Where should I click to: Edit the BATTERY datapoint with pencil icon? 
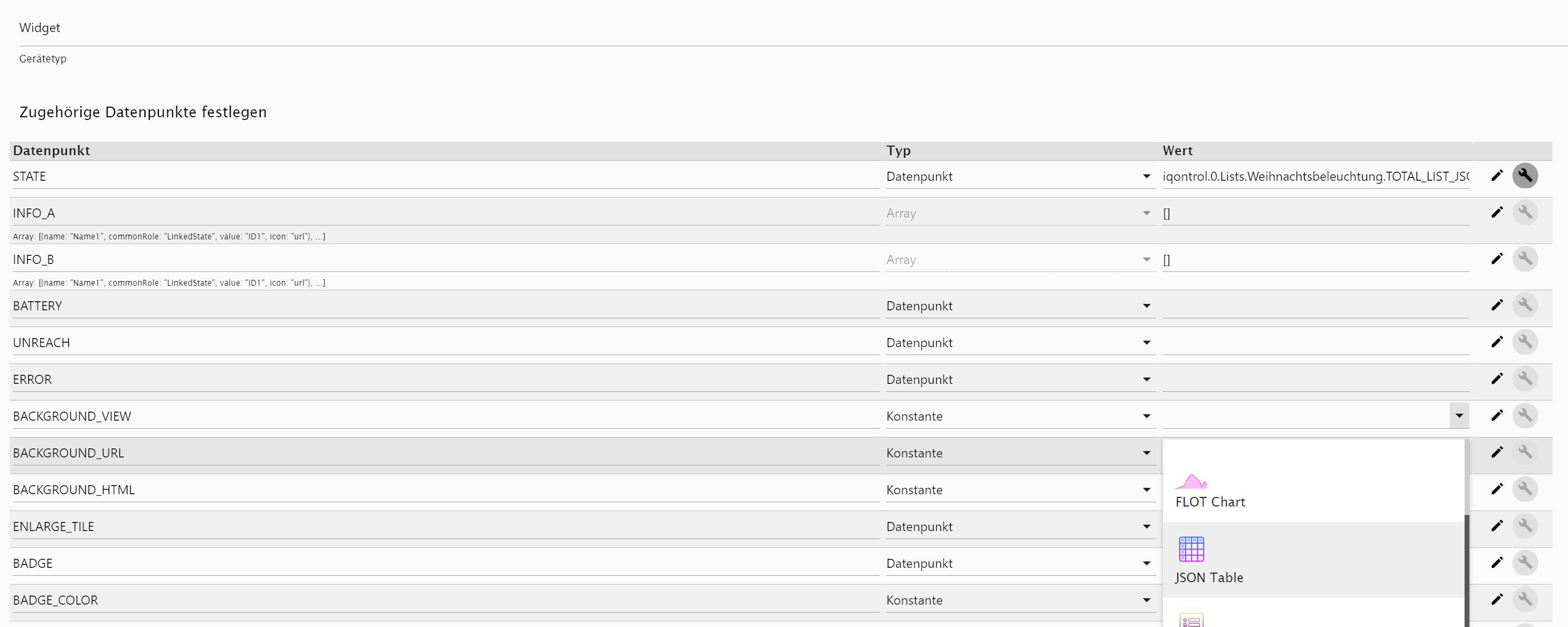pos(1497,305)
